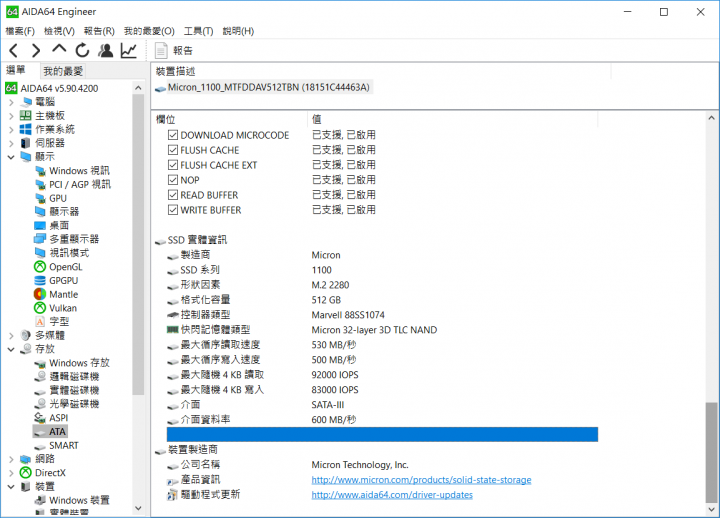This screenshot has width=720, height=518.
Task: Open the 字型 fonts entry
Action: [59, 321]
